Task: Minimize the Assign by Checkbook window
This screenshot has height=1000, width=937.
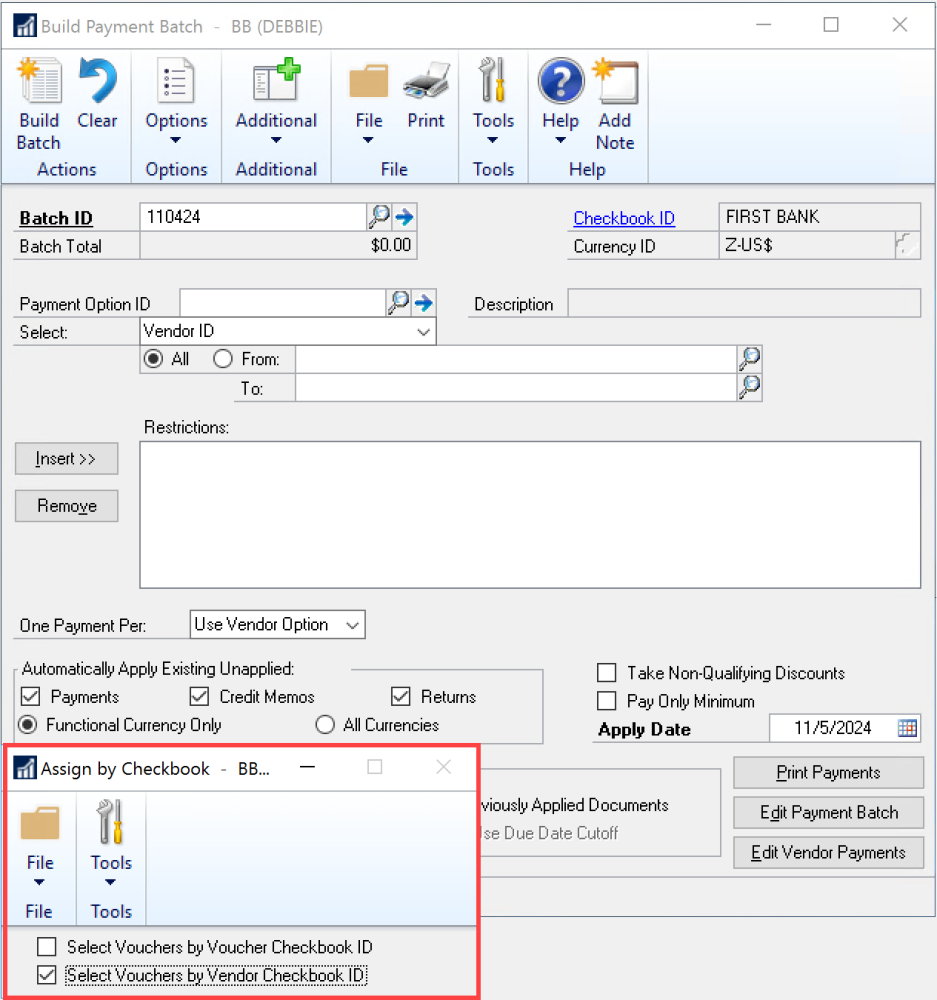Action: pos(307,767)
